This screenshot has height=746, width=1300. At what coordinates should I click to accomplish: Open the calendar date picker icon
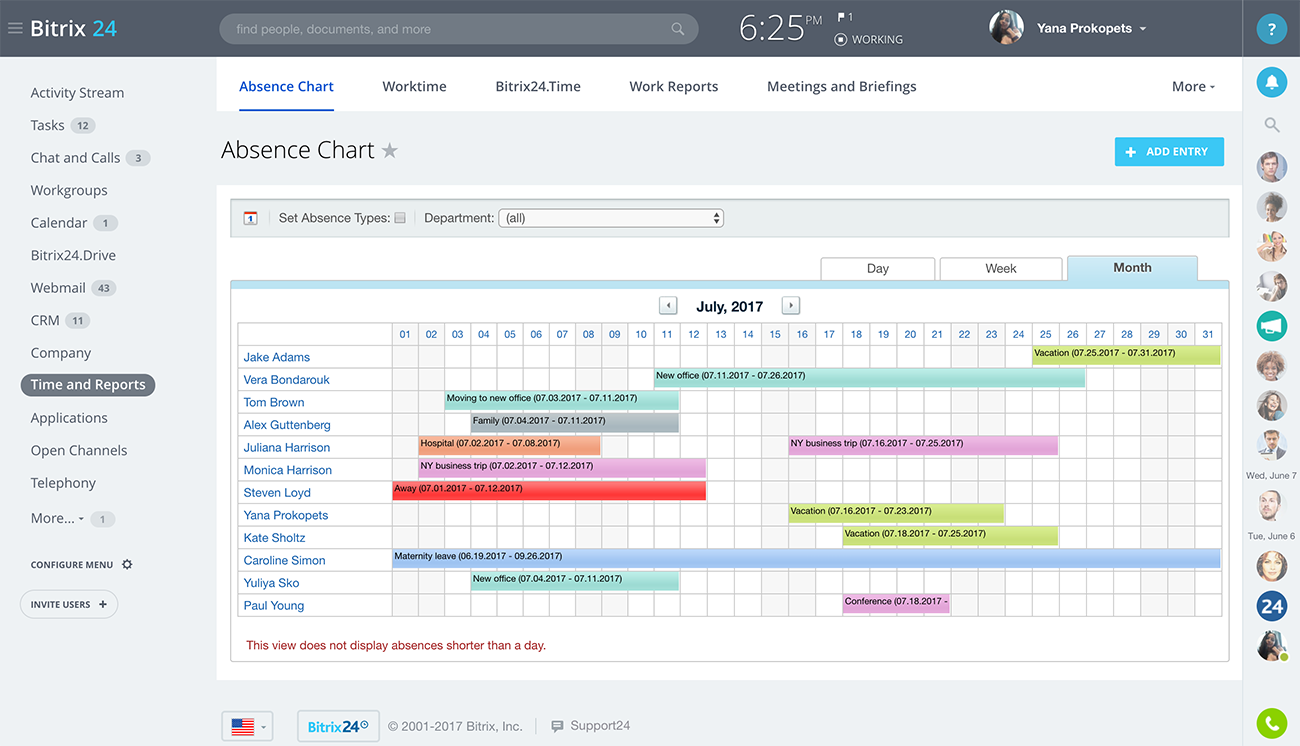pos(250,218)
